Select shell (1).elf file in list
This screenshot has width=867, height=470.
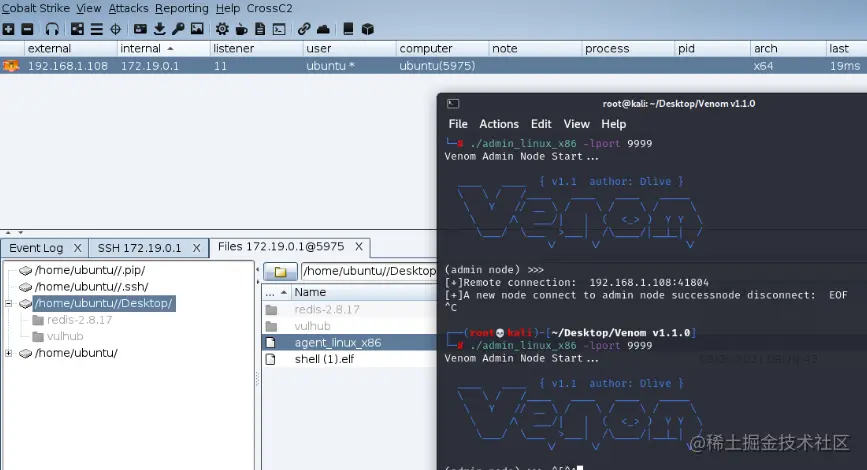[x=349, y=359]
